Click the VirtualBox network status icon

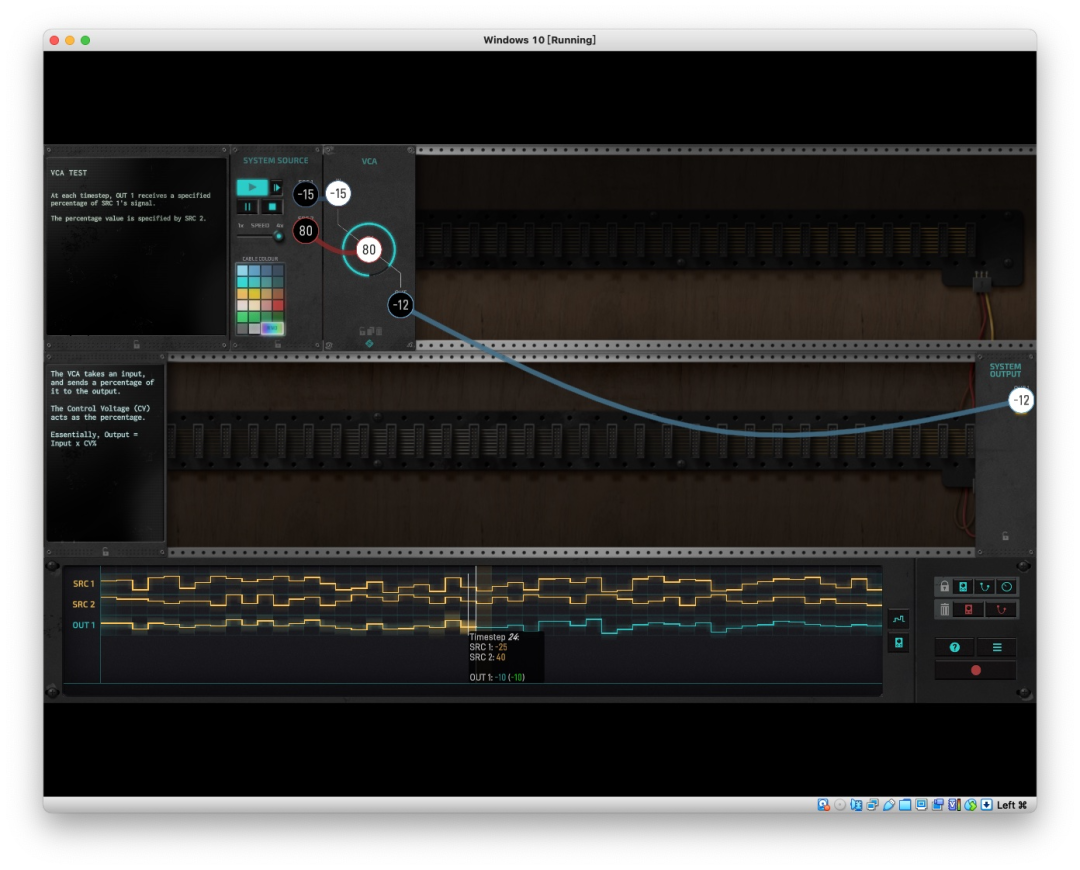pyautogui.click(x=873, y=805)
